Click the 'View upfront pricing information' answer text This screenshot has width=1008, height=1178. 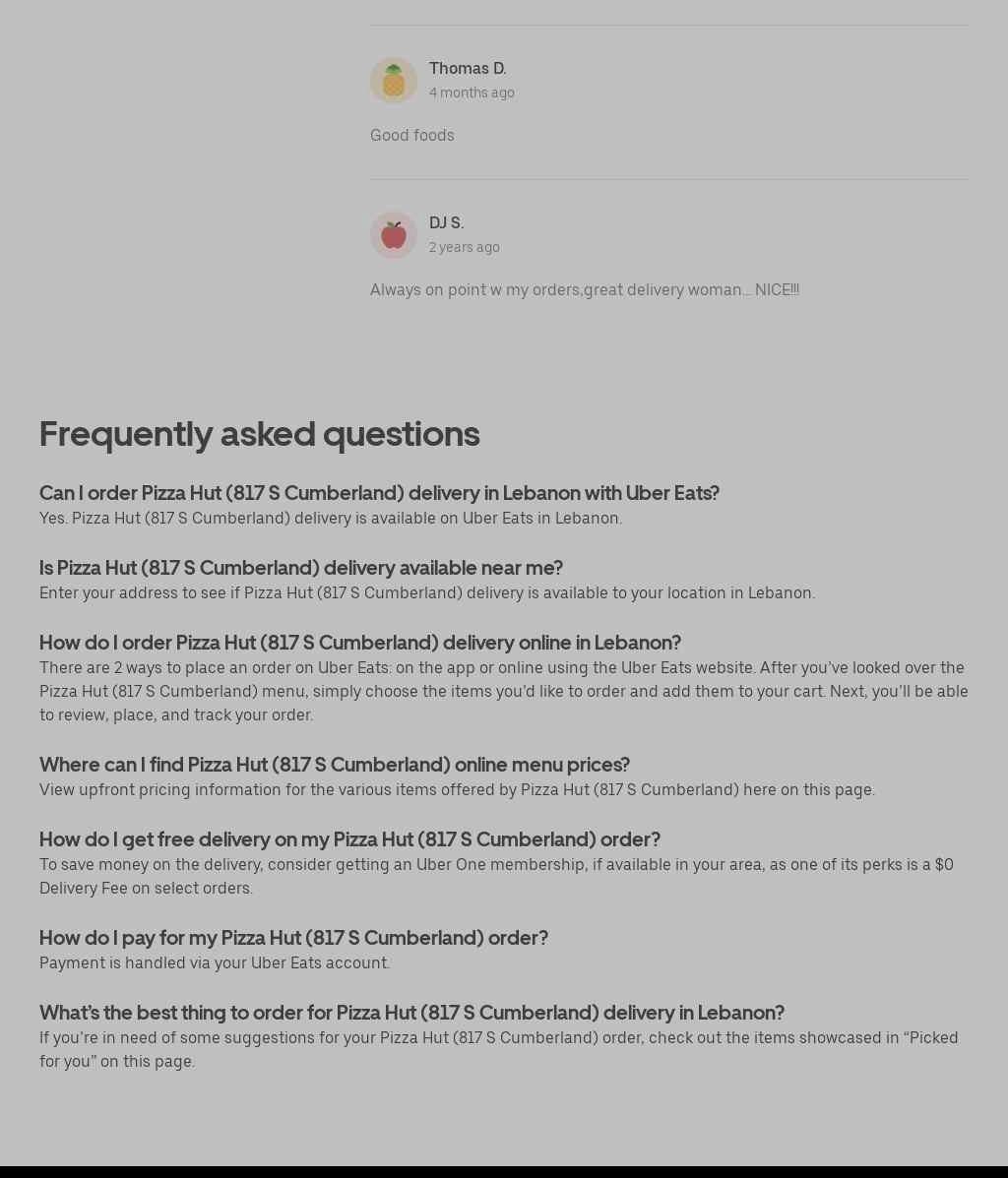pos(457,789)
